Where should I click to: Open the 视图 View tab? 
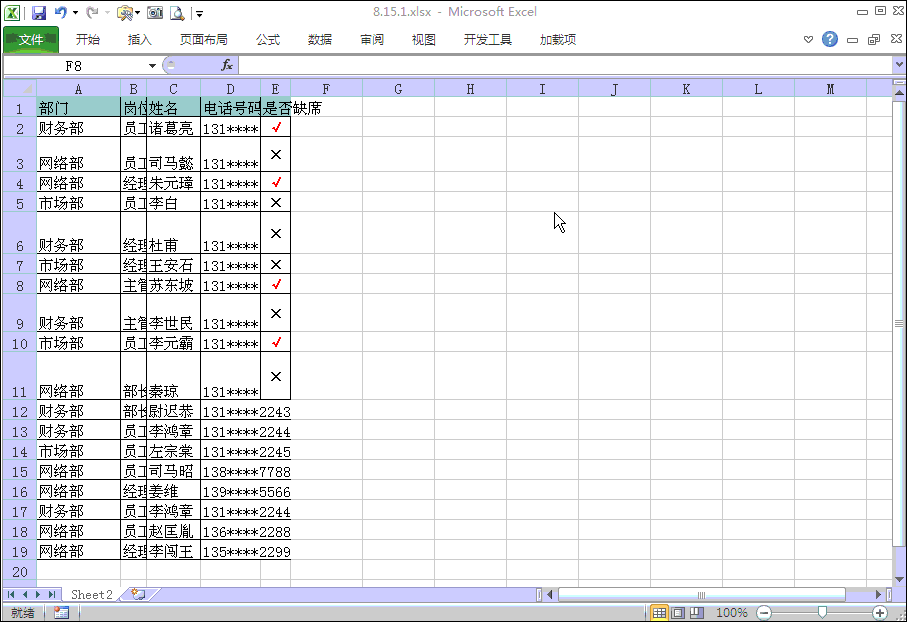pos(423,39)
